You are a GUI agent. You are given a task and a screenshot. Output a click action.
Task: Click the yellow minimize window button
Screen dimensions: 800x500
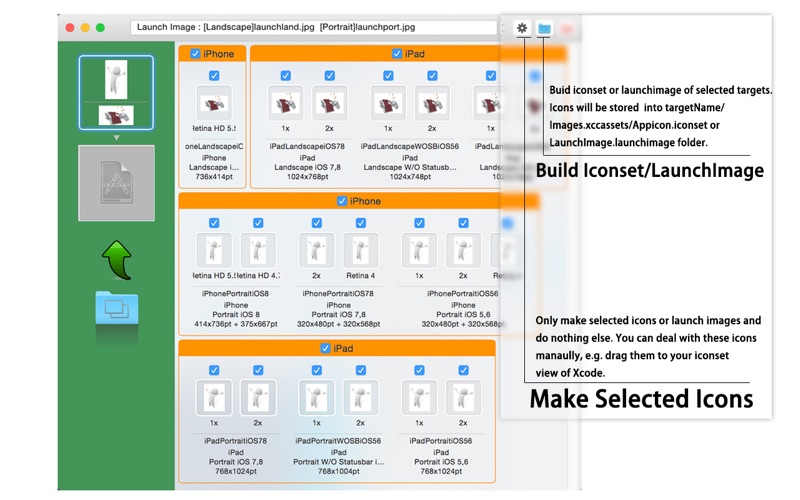(x=85, y=28)
